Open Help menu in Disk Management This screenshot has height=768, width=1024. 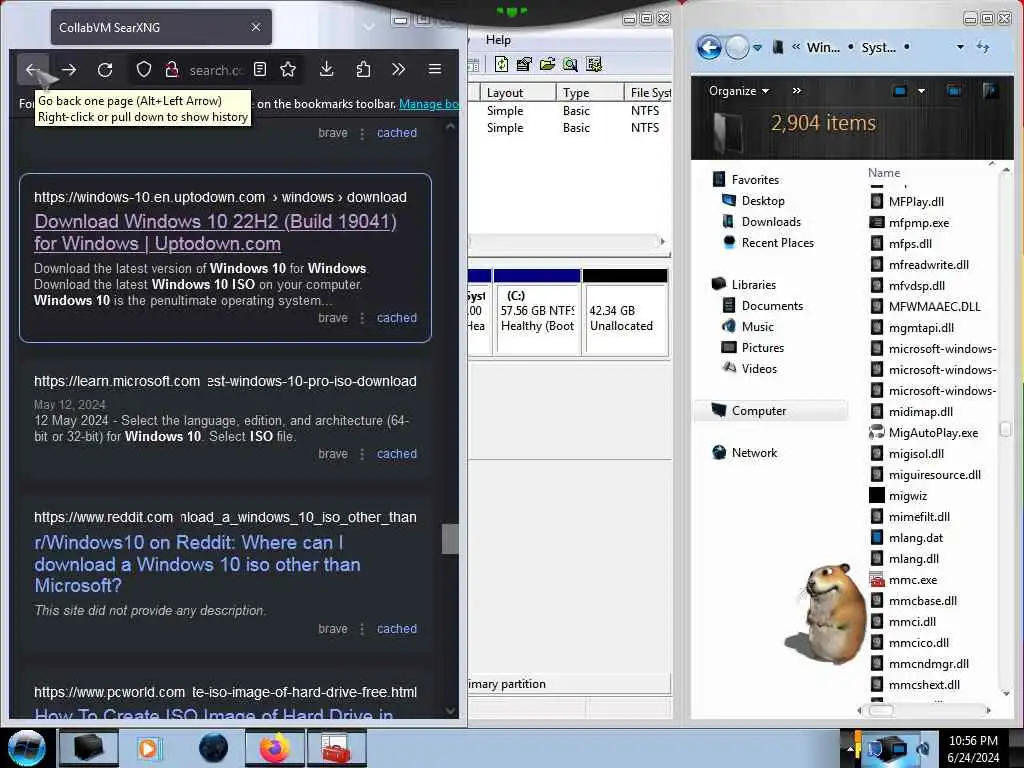coord(498,40)
